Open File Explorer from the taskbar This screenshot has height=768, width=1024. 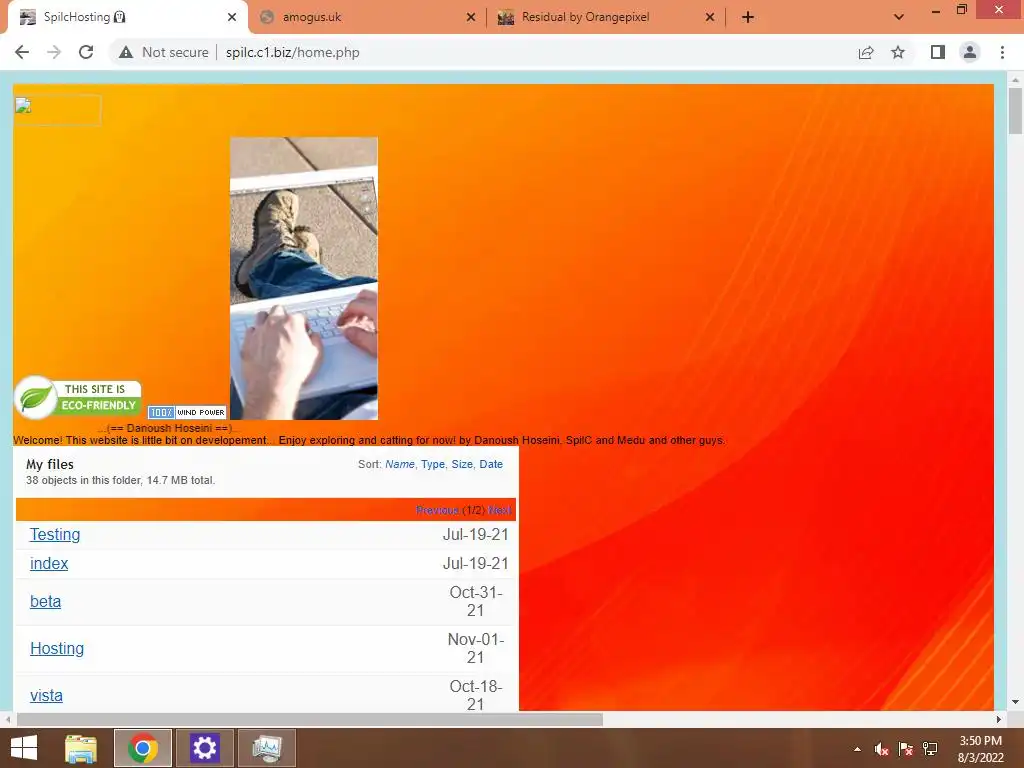[x=81, y=748]
